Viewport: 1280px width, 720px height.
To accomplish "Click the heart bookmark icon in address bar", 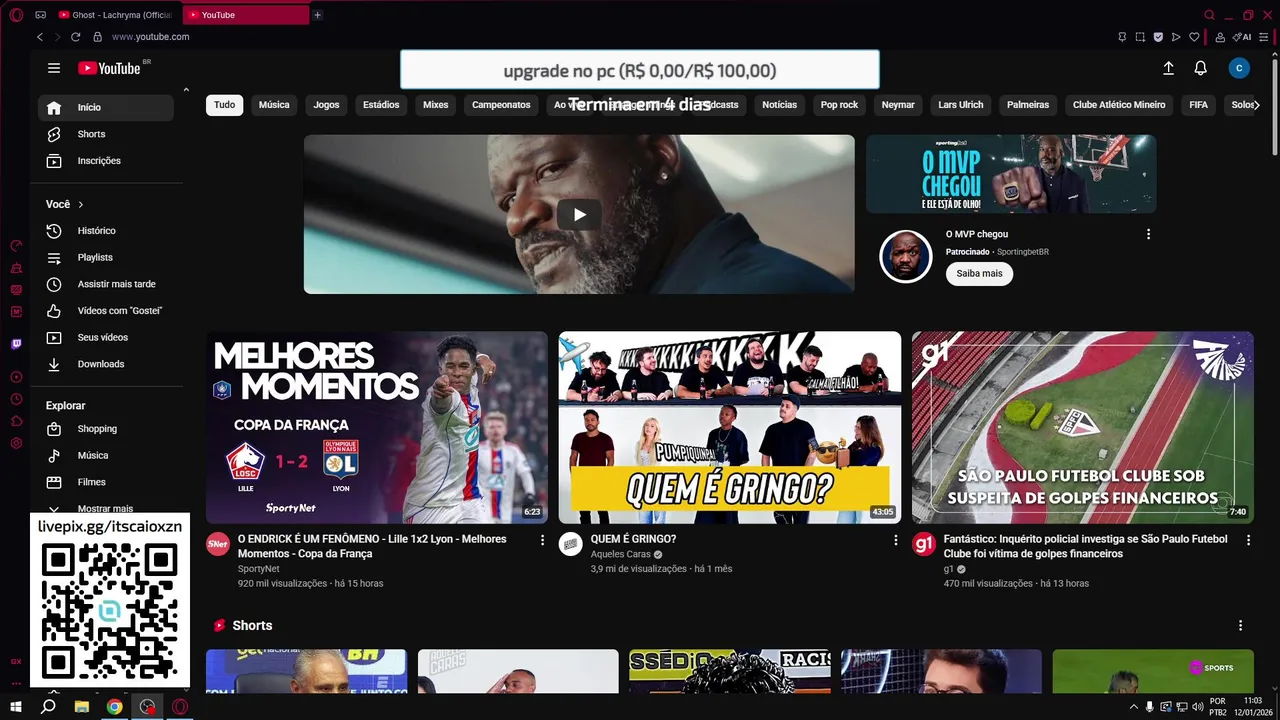I will click(x=1194, y=37).
